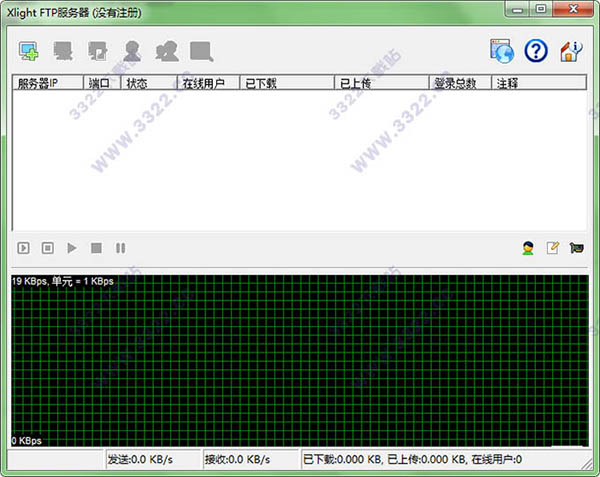Image resolution: width=600 pixels, height=477 pixels.
Task: Stop the selected server with square button
Action: (96, 248)
